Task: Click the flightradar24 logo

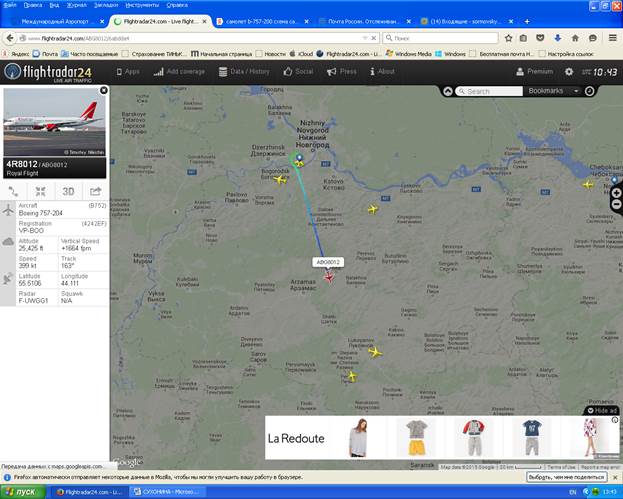Action: tap(48, 72)
